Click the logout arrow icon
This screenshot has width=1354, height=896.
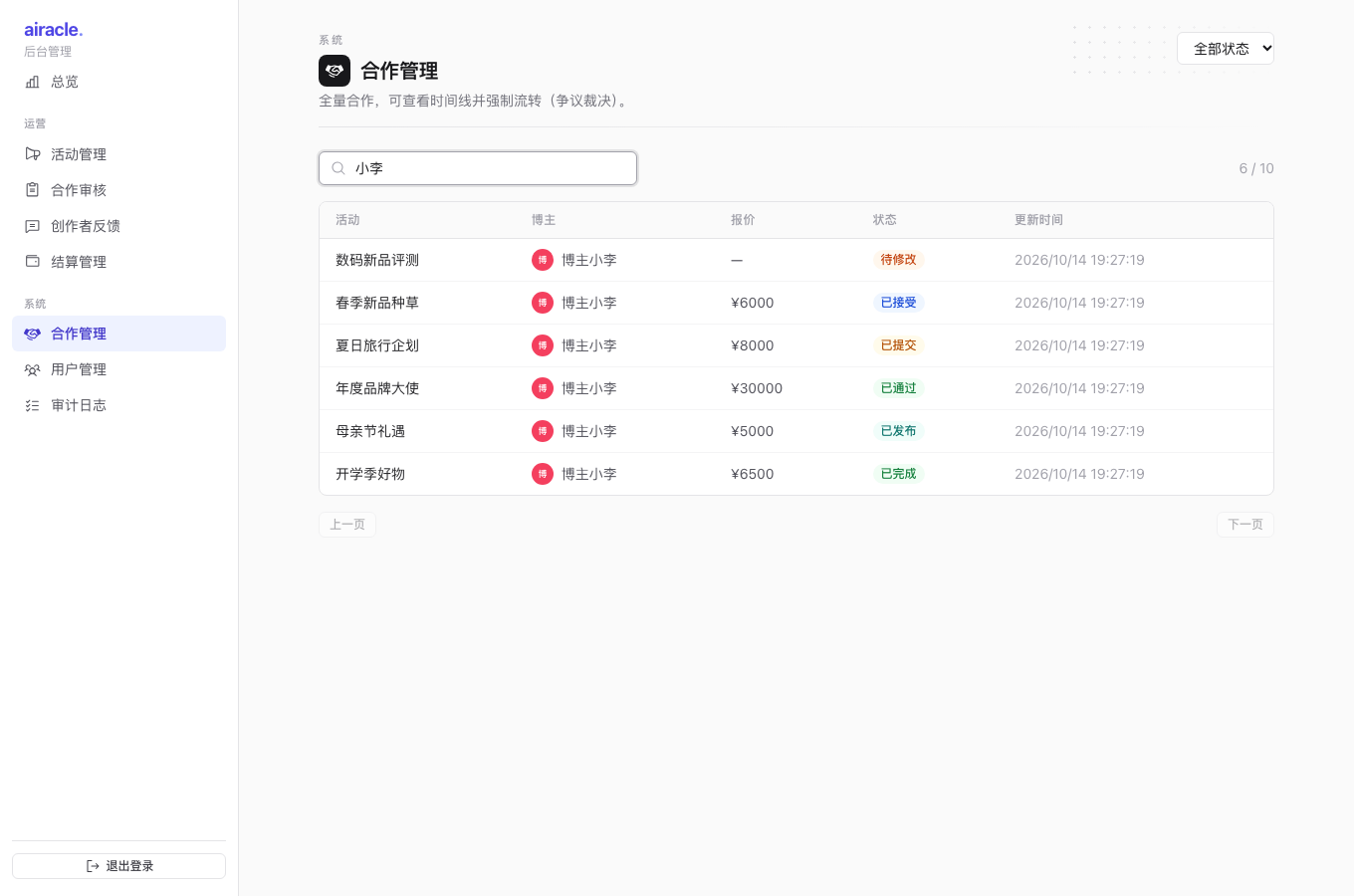pyautogui.click(x=93, y=866)
